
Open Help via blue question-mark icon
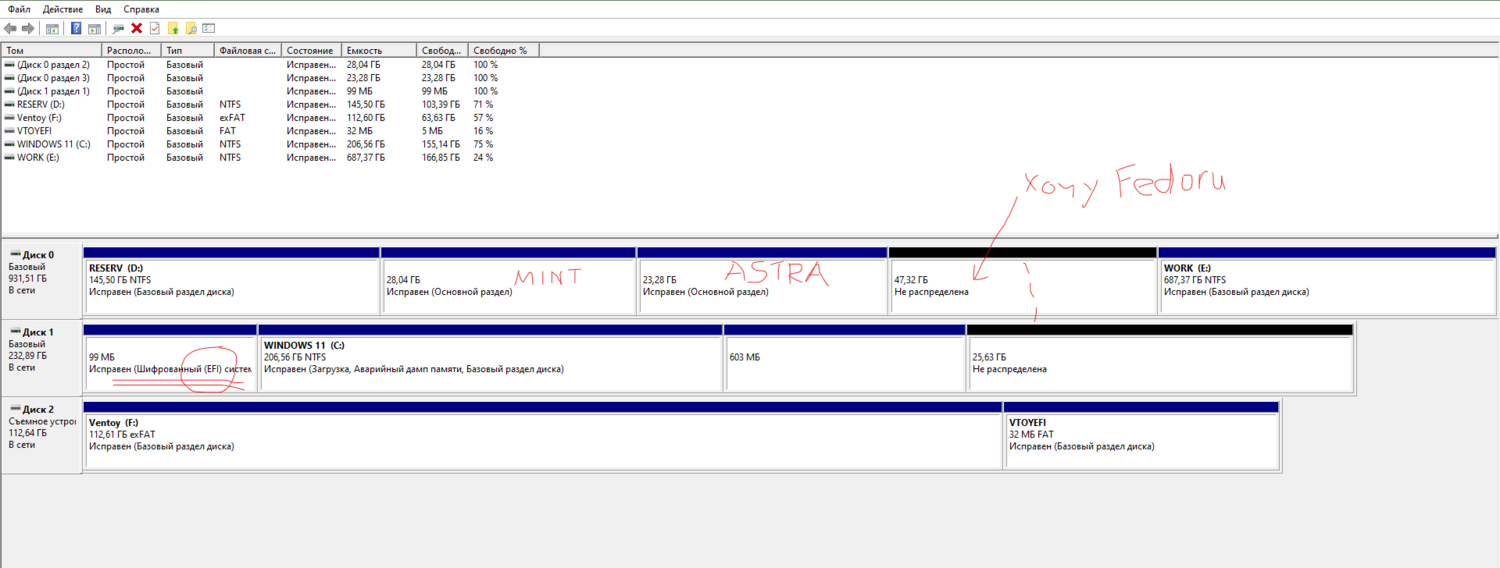(76, 28)
